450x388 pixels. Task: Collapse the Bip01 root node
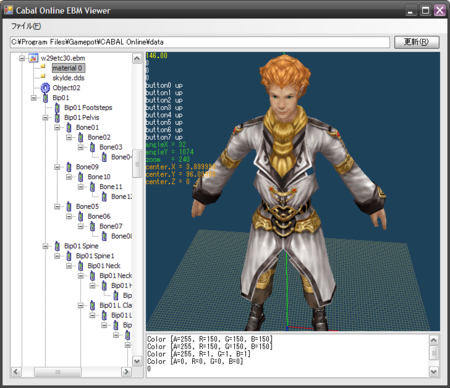click(x=34, y=98)
